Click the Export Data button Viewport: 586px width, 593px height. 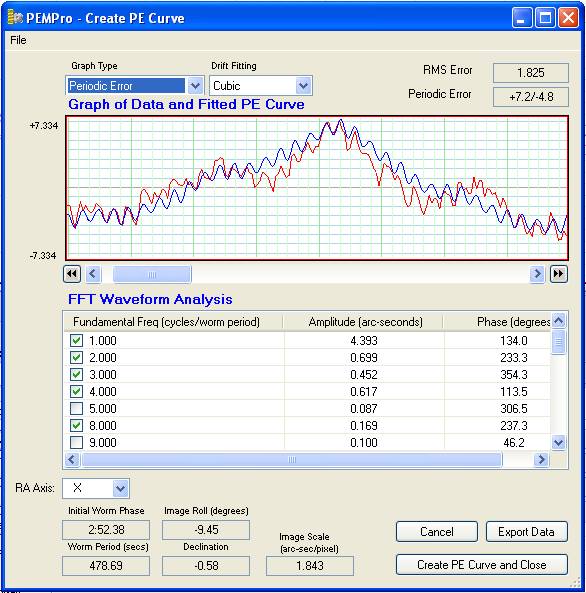point(526,532)
